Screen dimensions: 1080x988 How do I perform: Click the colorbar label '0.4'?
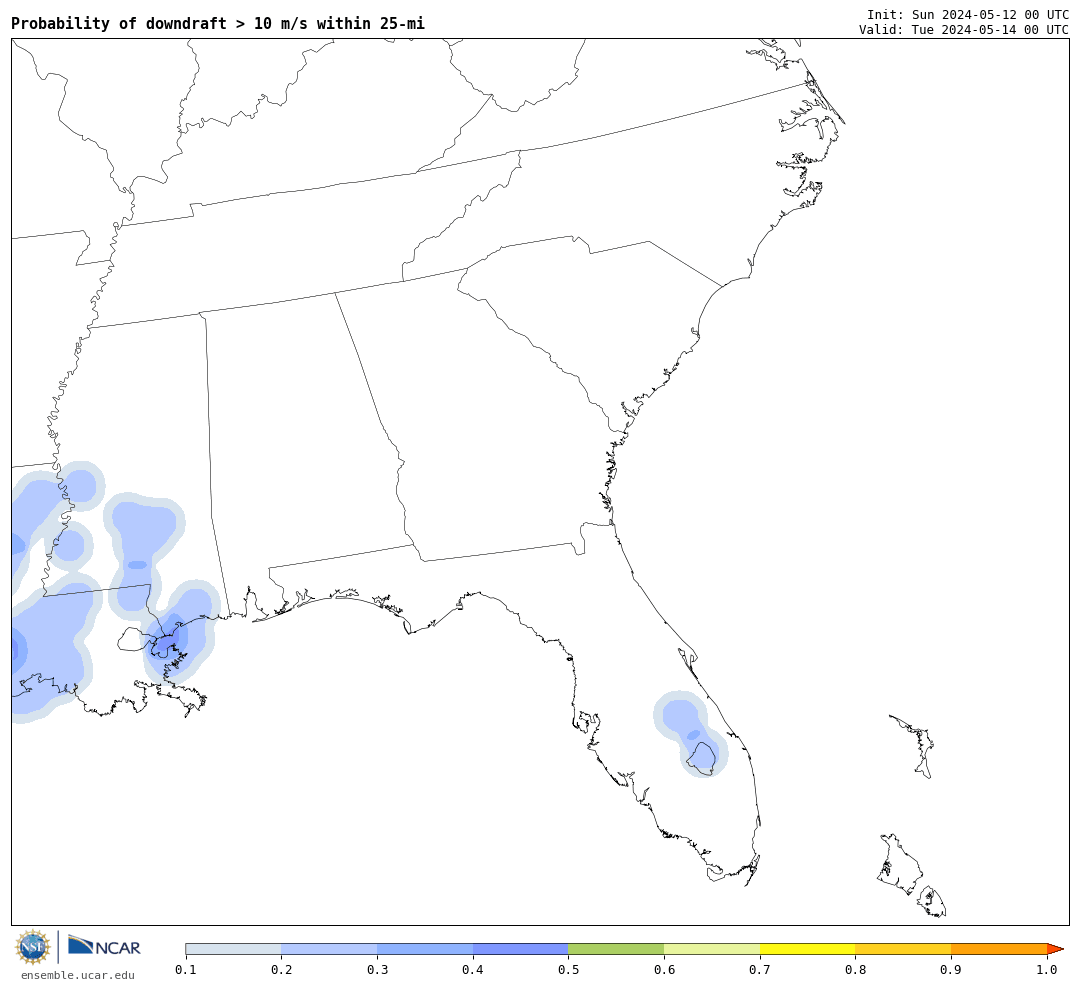click(x=473, y=969)
